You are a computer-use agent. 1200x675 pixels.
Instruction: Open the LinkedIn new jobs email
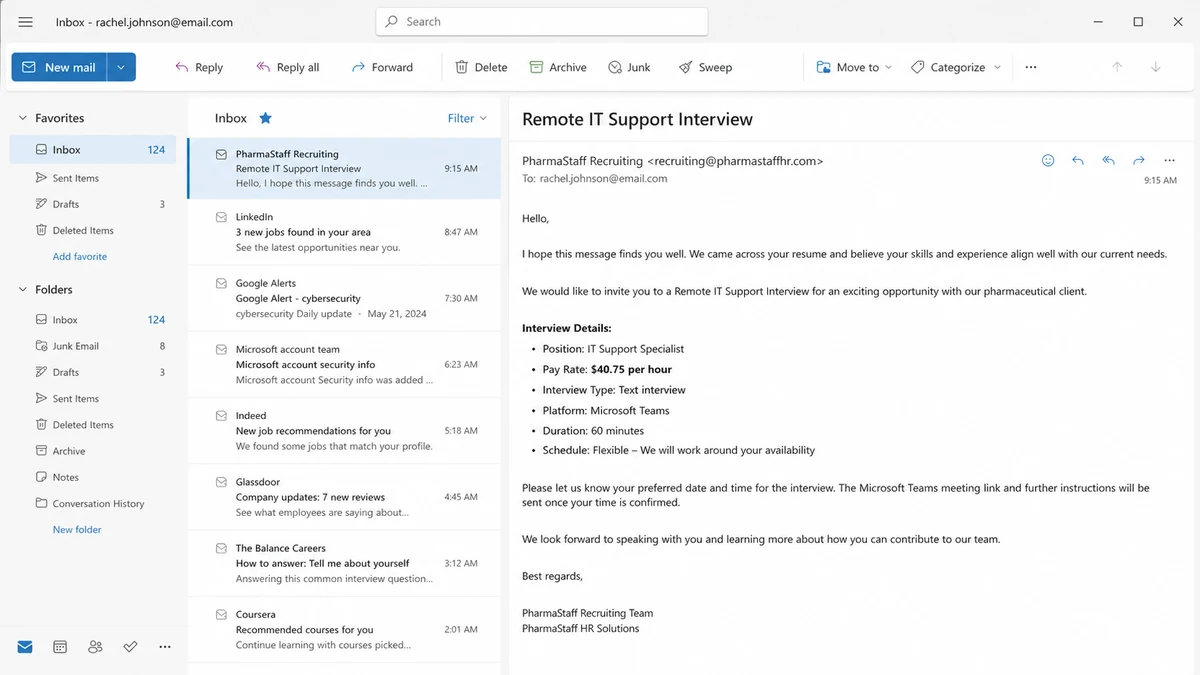(344, 232)
